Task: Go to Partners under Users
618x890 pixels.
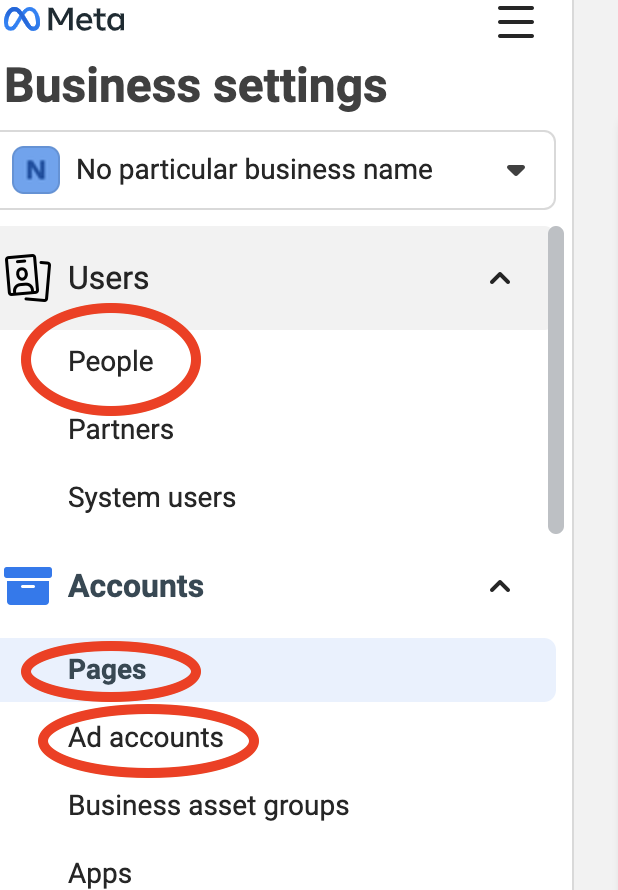Action: click(x=120, y=430)
